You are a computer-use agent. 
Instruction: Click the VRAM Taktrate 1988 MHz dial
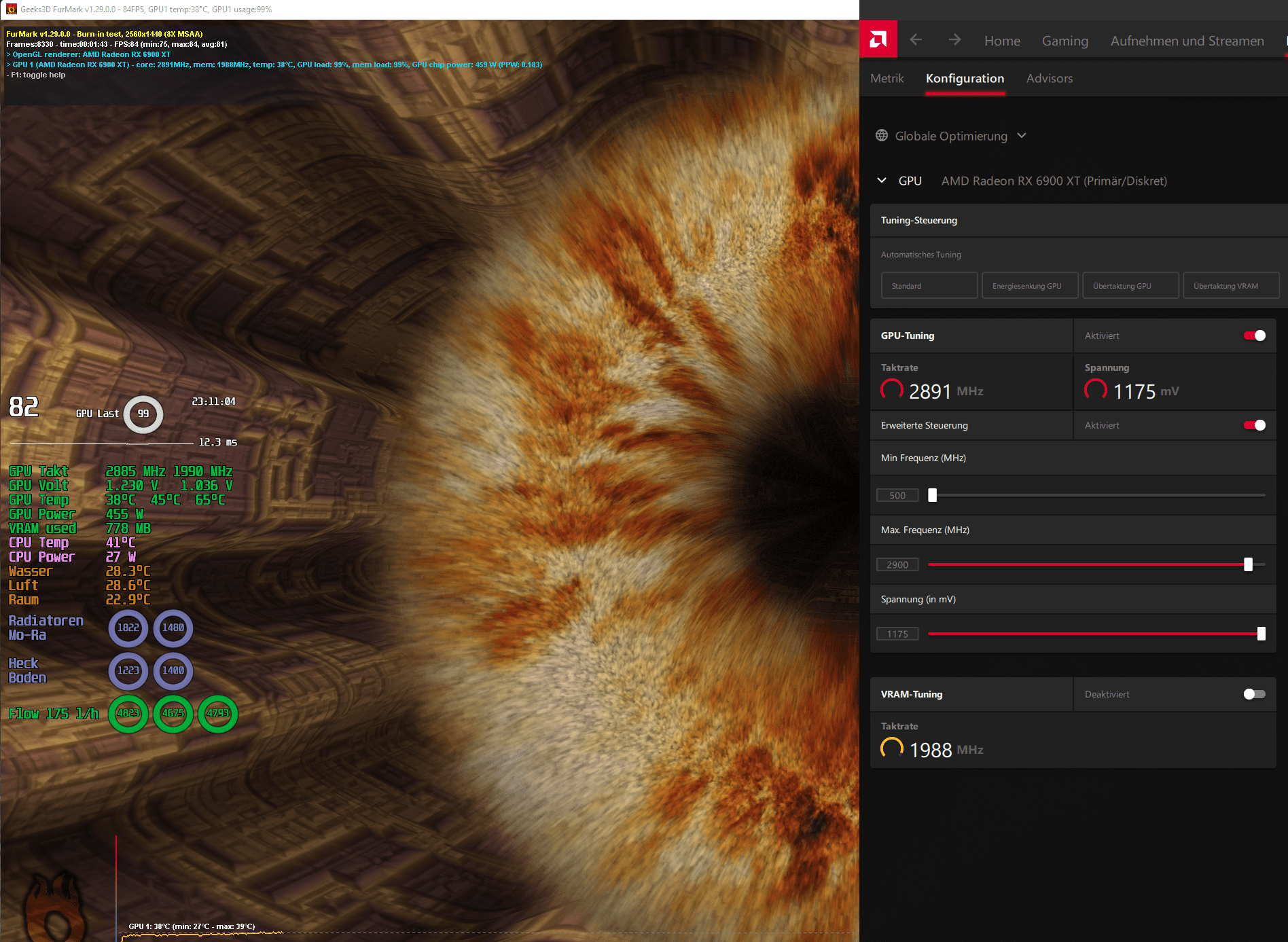[x=892, y=748]
